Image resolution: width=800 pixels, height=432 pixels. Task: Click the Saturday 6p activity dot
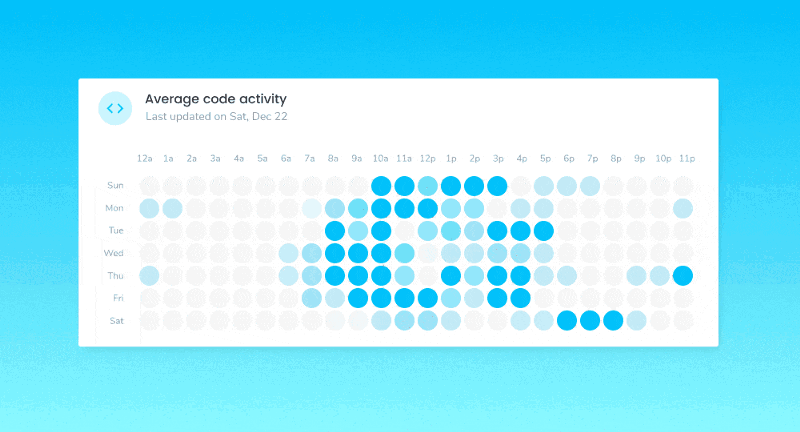566,321
